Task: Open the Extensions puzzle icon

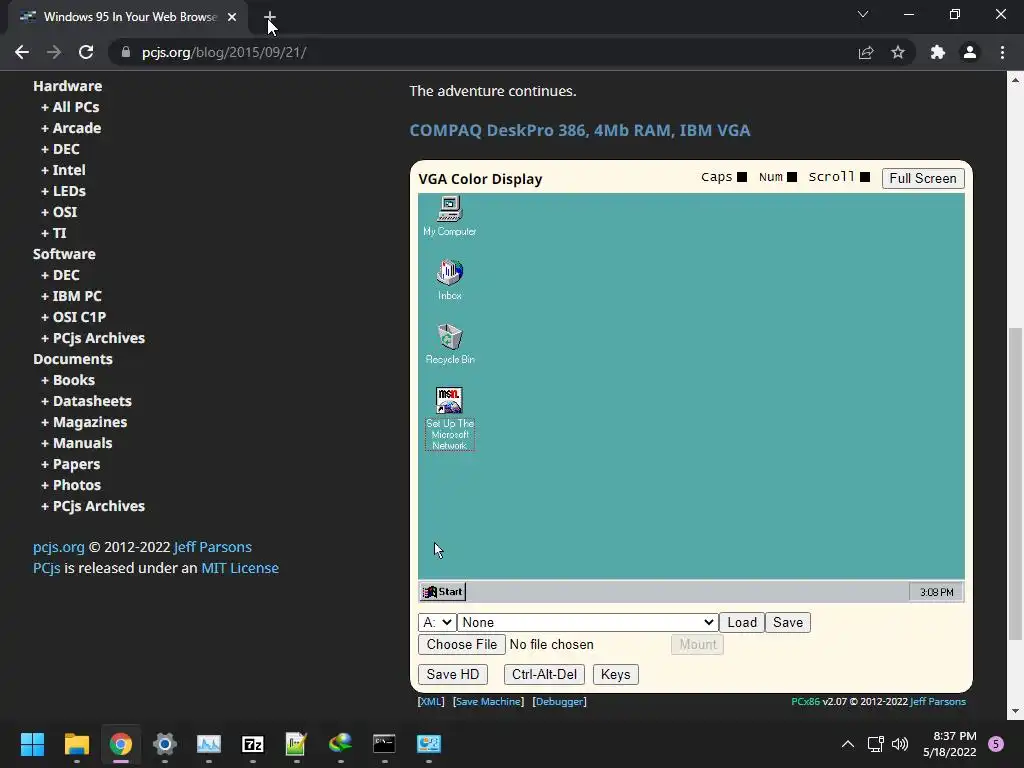Action: click(x=938, y=52)
